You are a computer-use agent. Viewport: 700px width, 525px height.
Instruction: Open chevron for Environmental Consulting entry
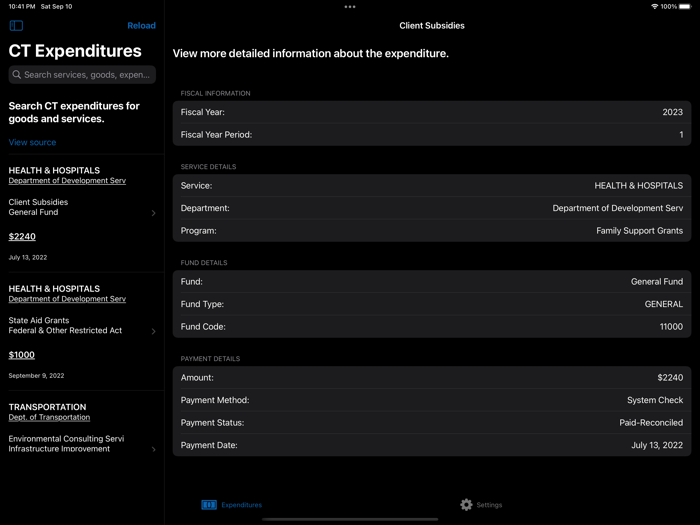click(153, 449)
